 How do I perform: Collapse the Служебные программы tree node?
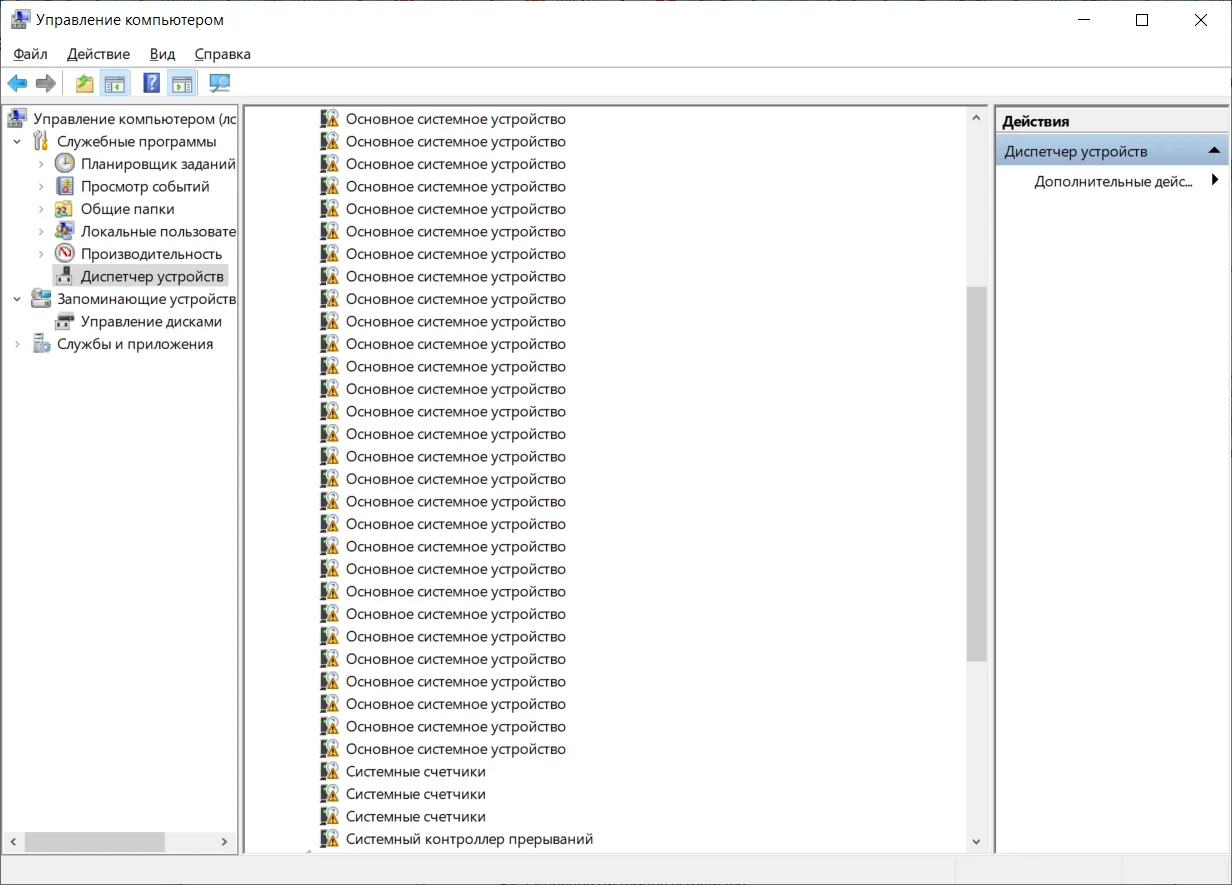point(17,142)
